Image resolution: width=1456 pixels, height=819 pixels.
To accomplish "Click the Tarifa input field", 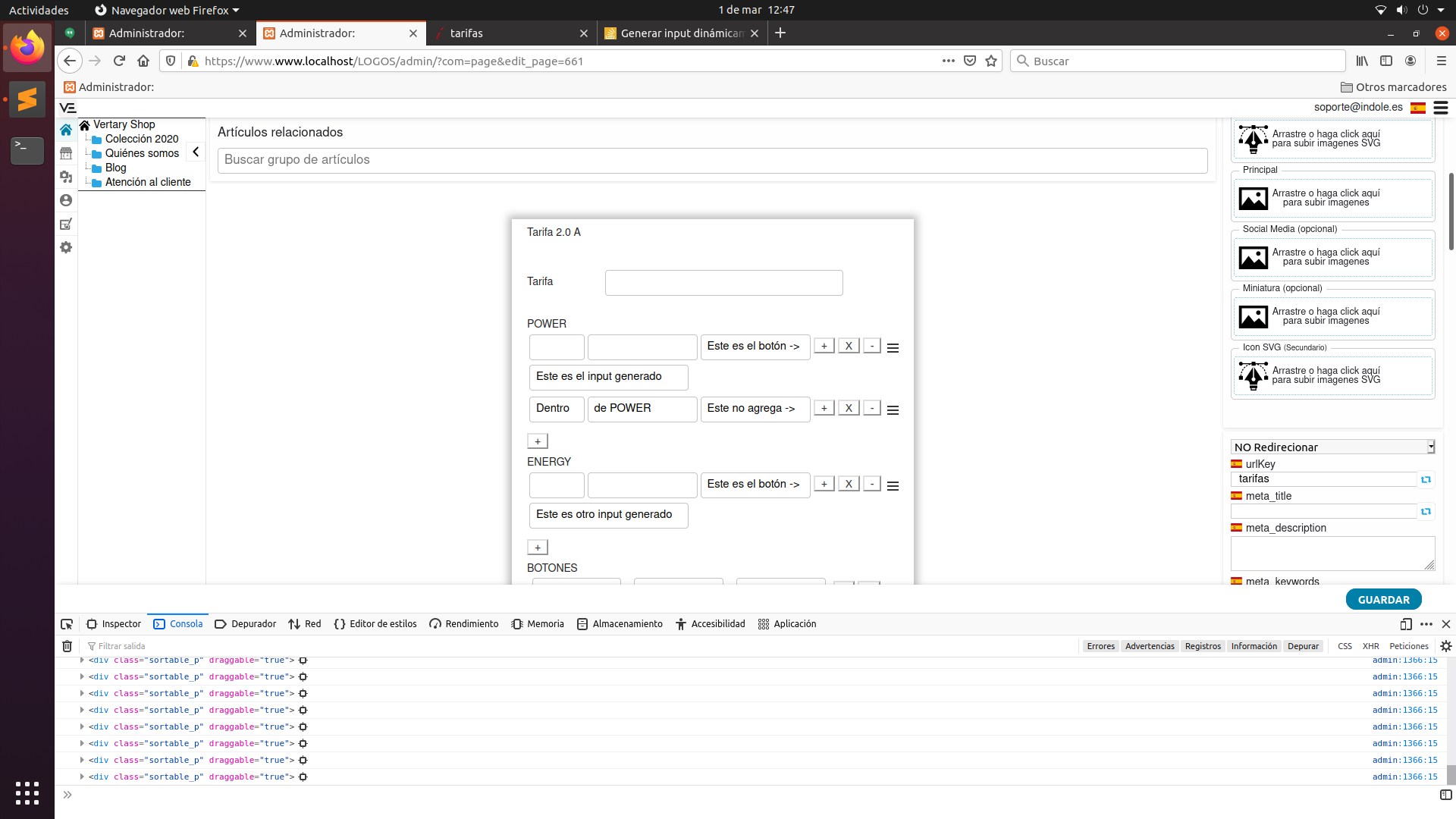I will click(x=723, y=283).
